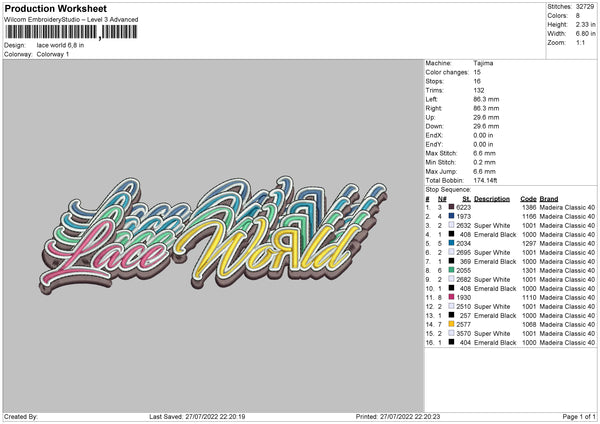This screenshot has width=600, height=424.
Task: Click the 'Colors:' label in header
Action: 558,16
